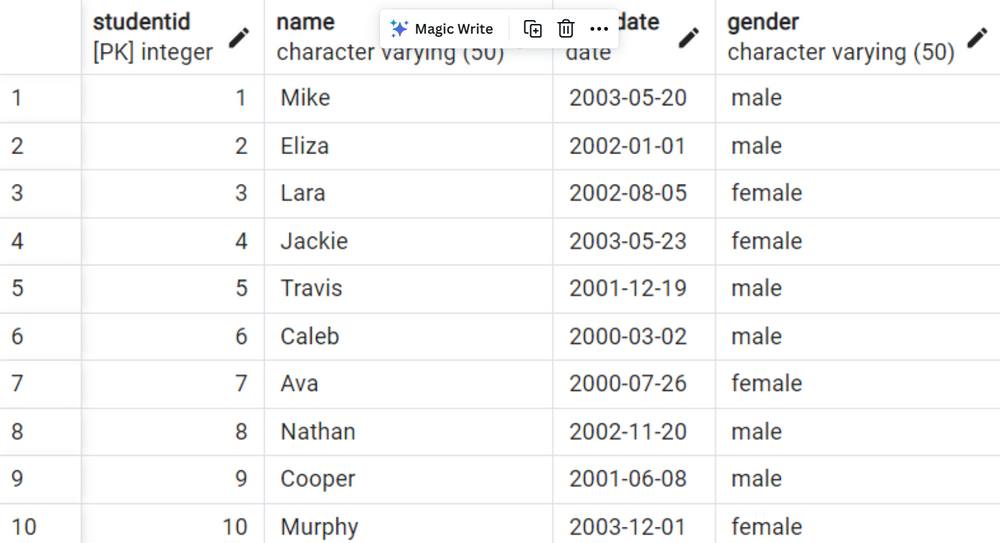Click the date cell 2001-12-19
The height and width of the screenshot is (543, 1000).
click(x=634, y=289)
